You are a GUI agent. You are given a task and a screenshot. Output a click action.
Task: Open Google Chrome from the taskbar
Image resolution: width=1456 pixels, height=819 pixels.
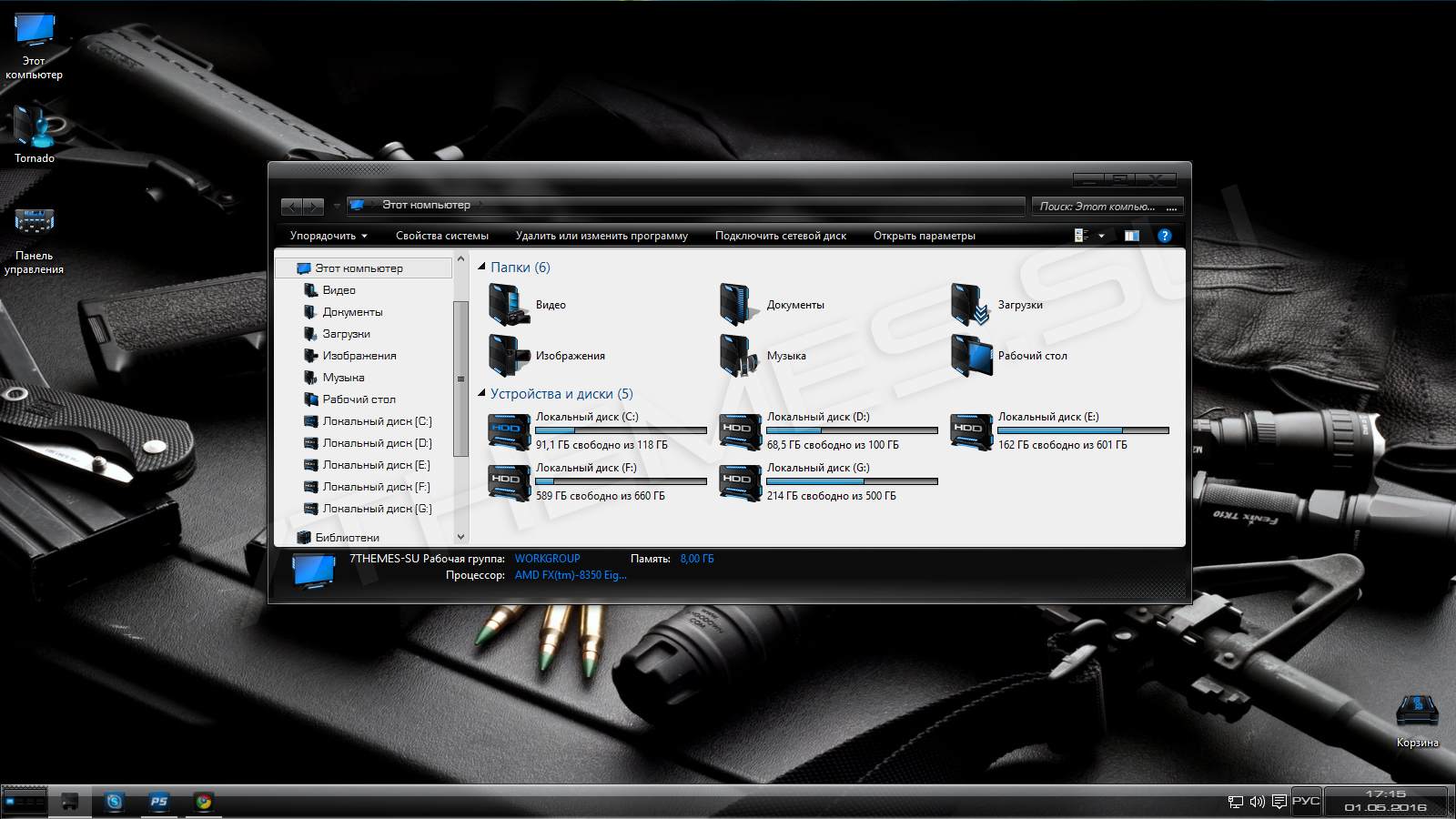204,802
